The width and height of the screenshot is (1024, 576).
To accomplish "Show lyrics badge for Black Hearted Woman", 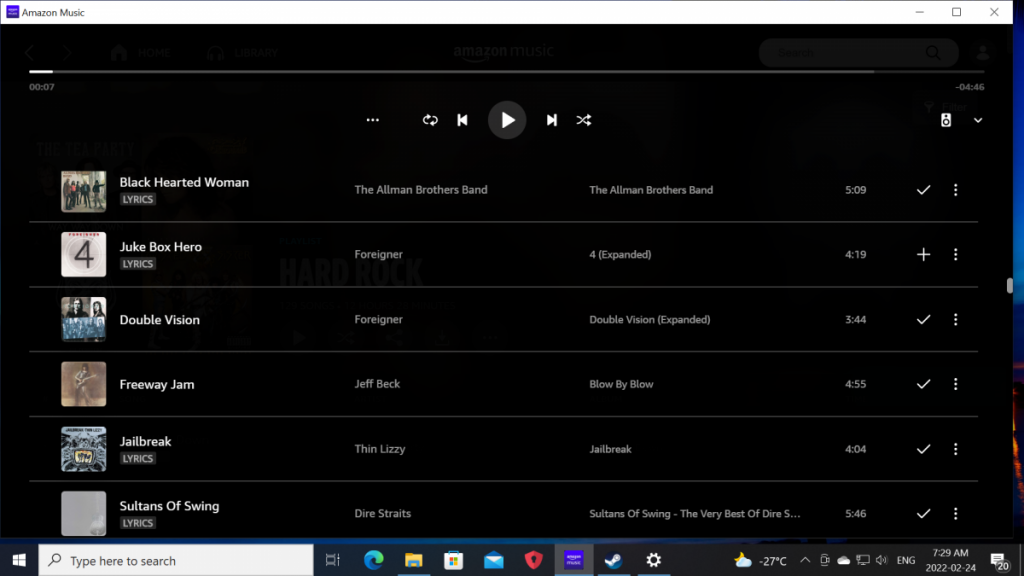I will coord(138,199).
